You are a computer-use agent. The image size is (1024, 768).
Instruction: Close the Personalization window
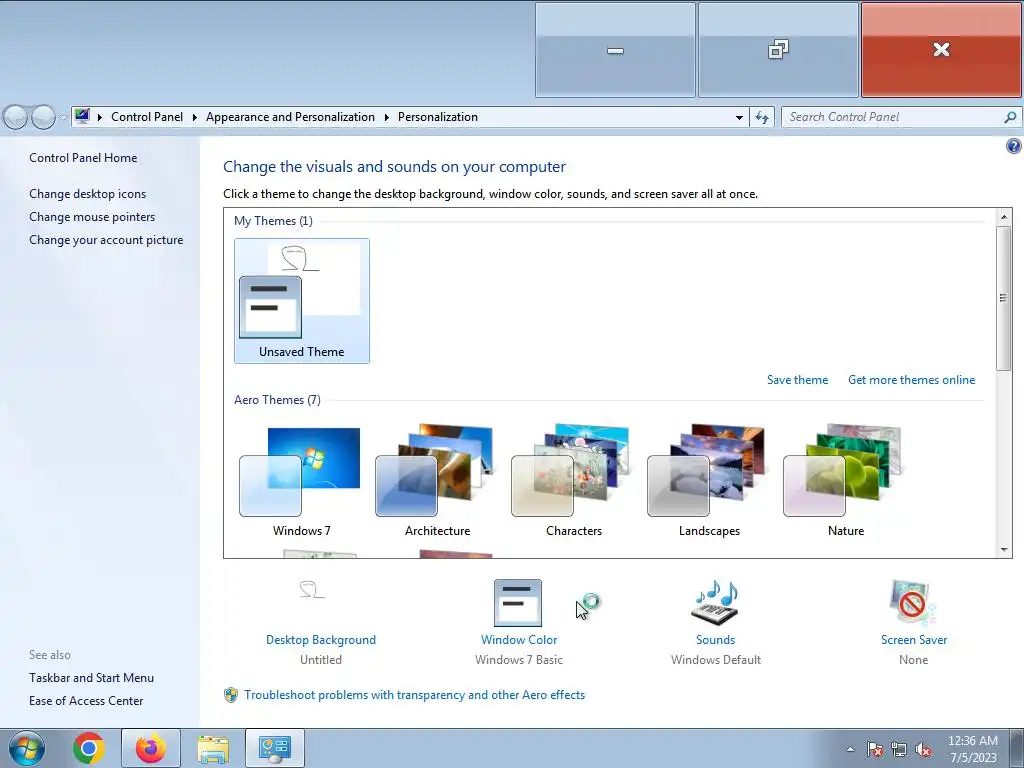(941, 50)
